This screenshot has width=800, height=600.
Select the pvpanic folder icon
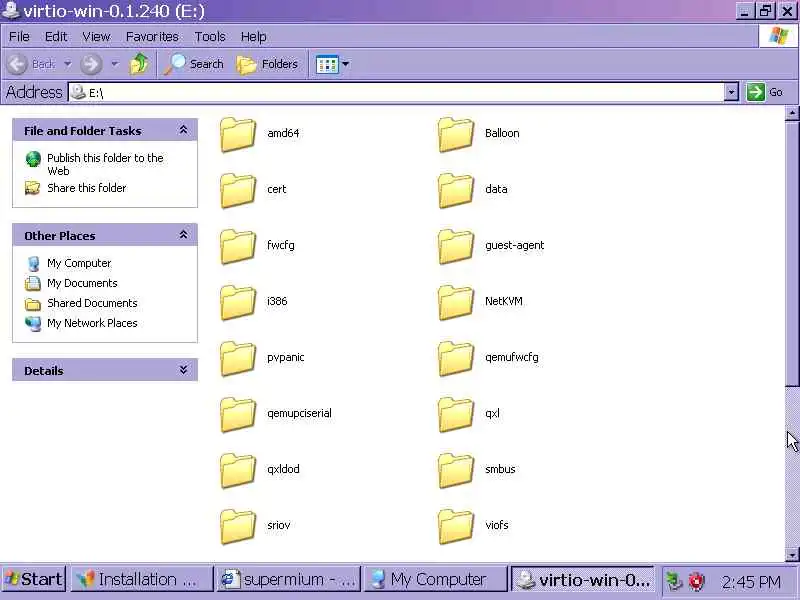tap(238, 359)
